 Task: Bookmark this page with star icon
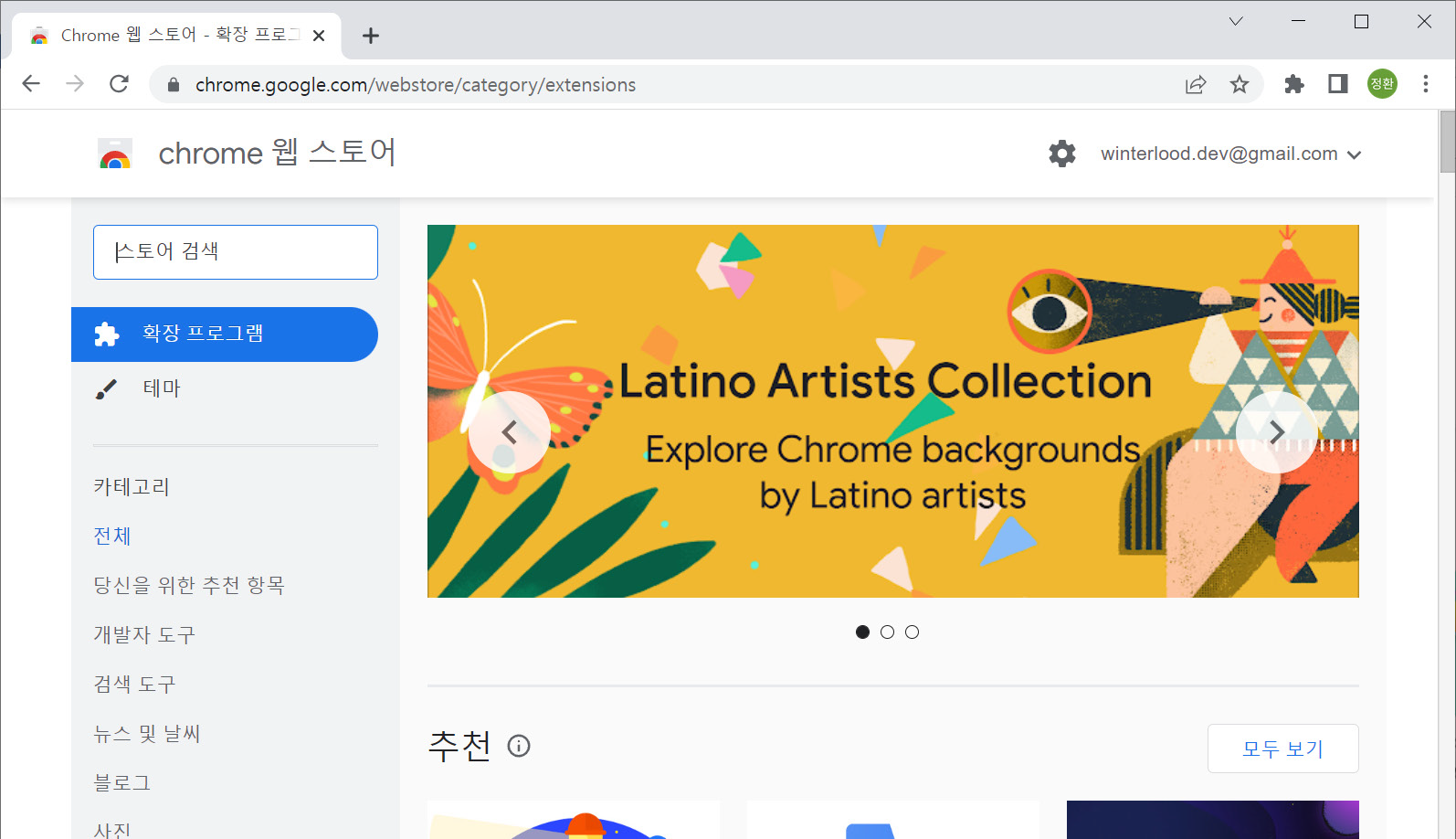[1240, 85]
